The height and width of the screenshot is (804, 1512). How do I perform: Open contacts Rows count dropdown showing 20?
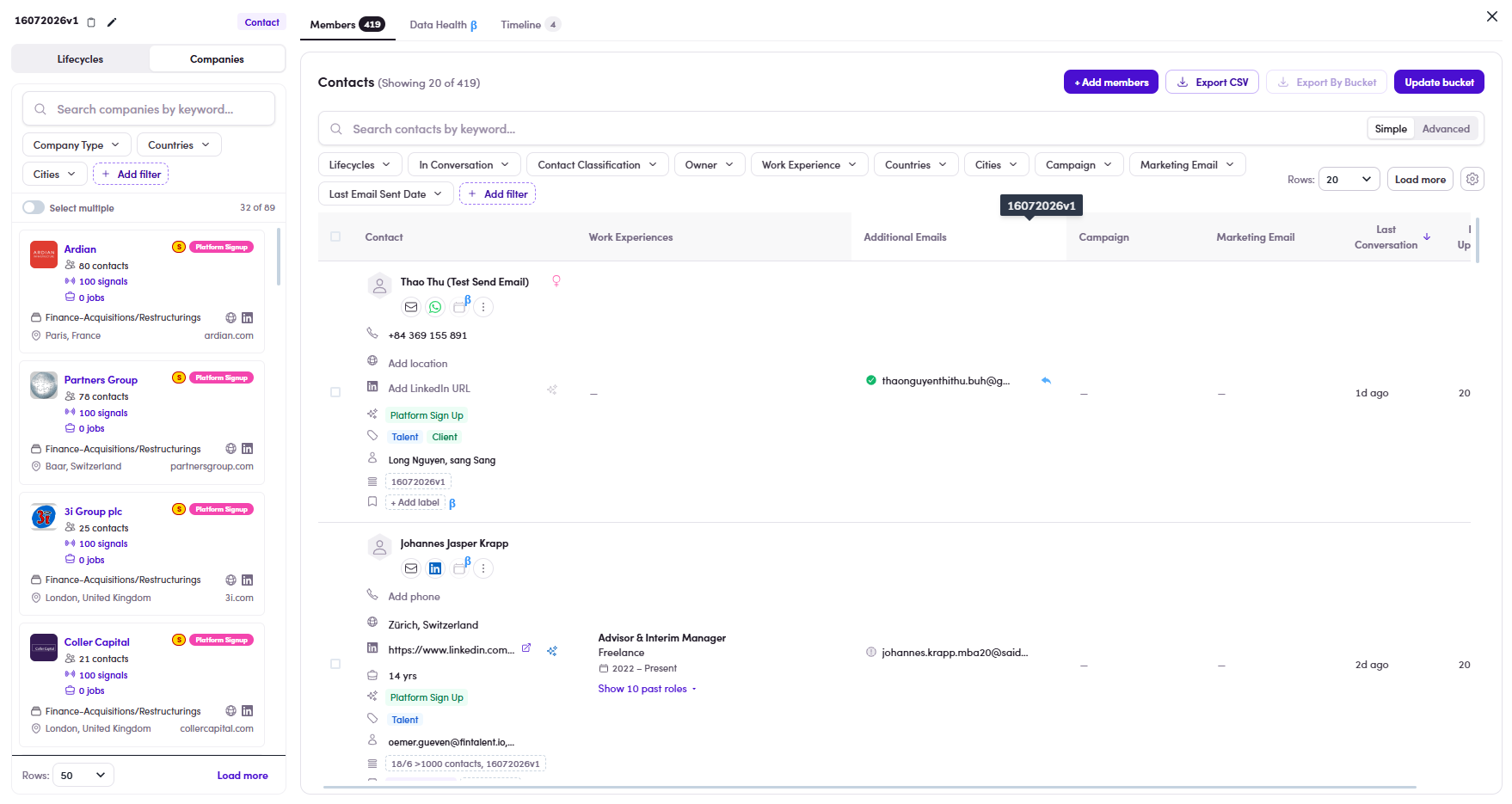click(x=1349, y=179)
